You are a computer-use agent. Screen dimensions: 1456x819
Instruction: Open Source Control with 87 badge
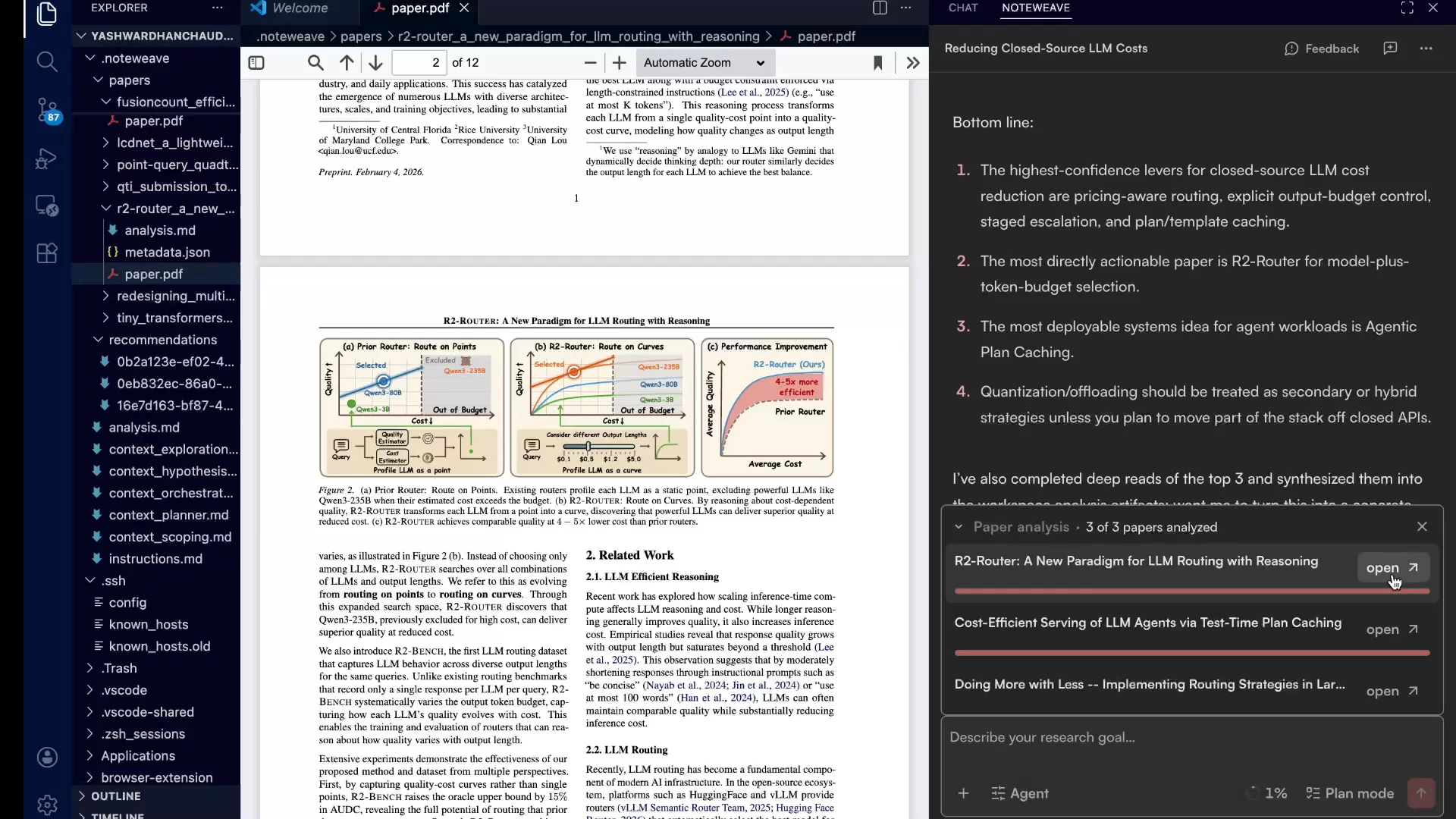tap(47, 111)
